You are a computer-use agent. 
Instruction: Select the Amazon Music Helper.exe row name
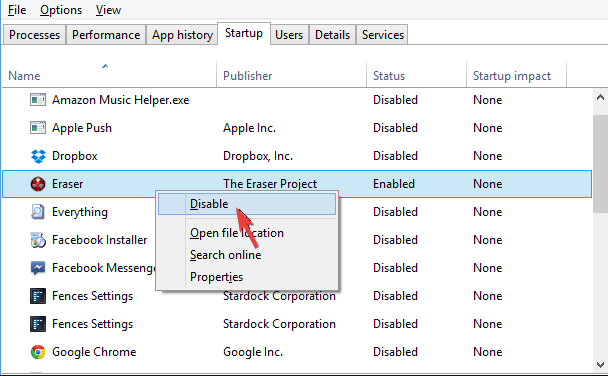tap(121, 100)
